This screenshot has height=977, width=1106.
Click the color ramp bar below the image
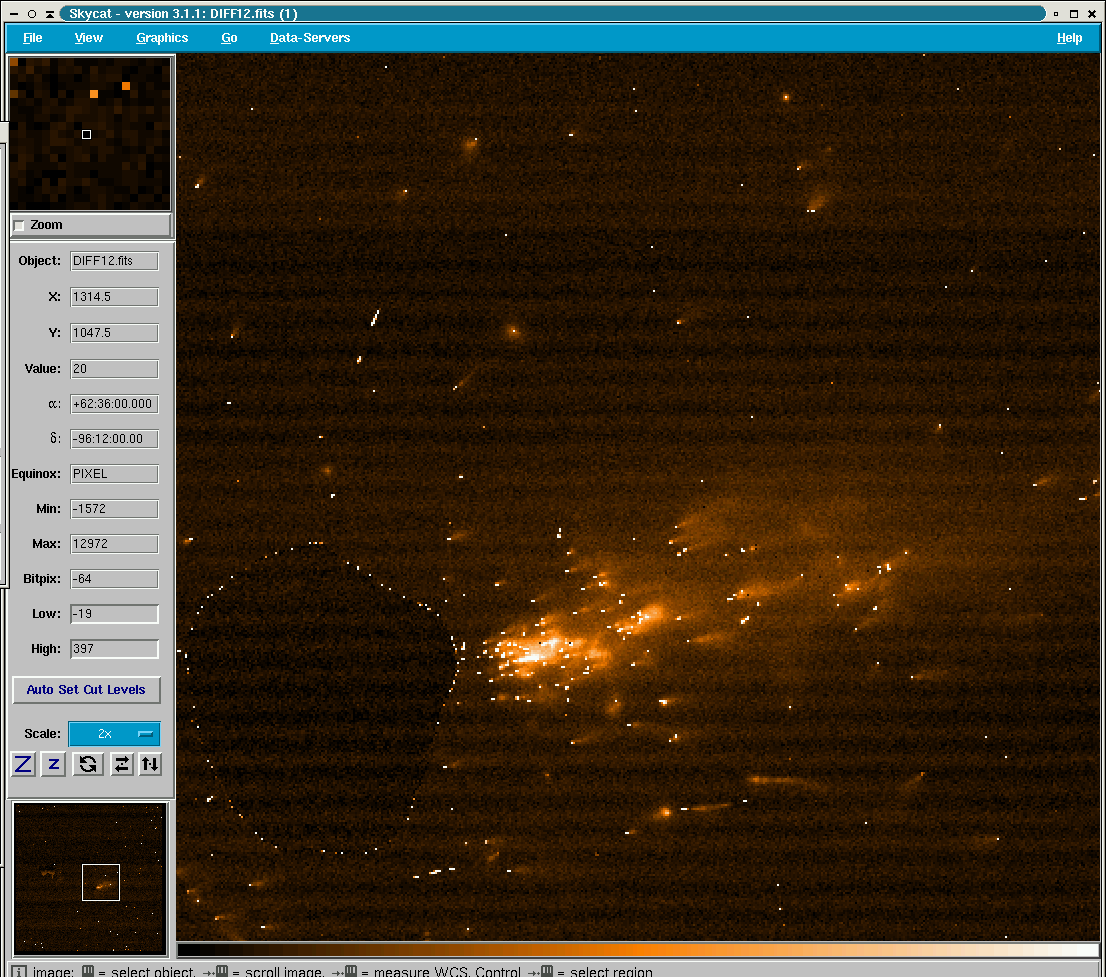coord(638,950)
